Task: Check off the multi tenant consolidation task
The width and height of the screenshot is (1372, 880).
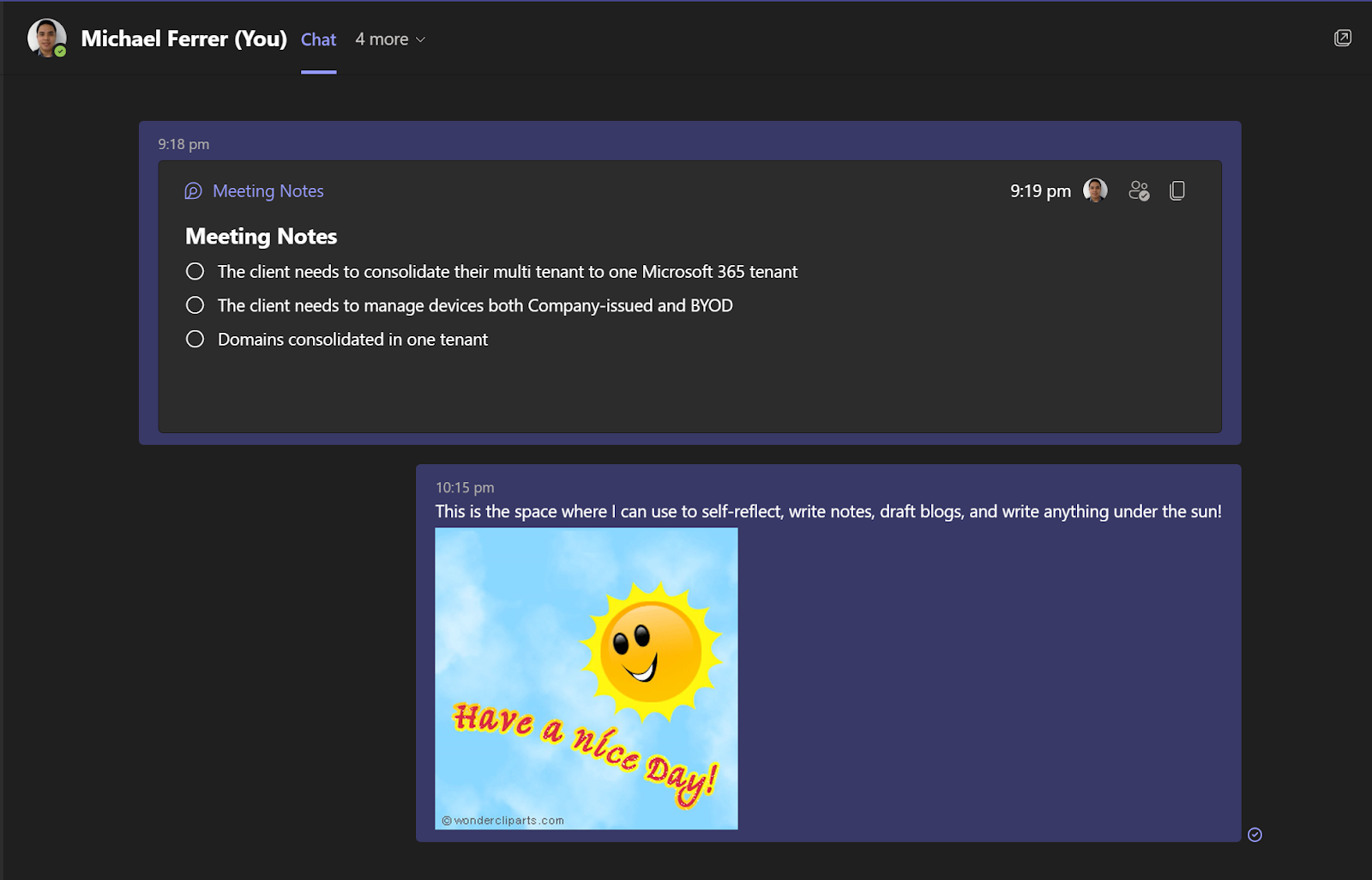Action: pos(195,271)
